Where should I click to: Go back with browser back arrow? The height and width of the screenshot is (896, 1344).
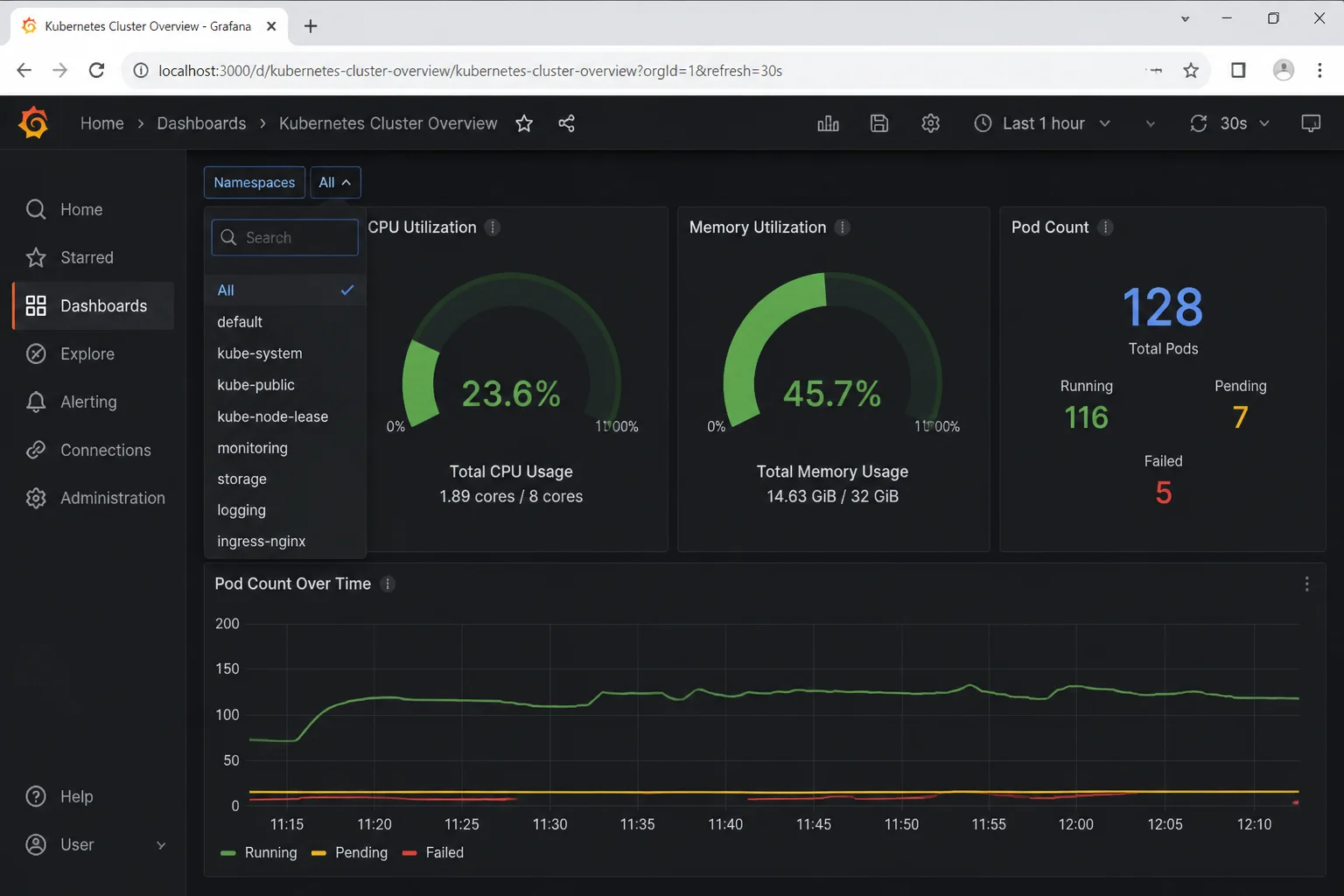(24, 70)
